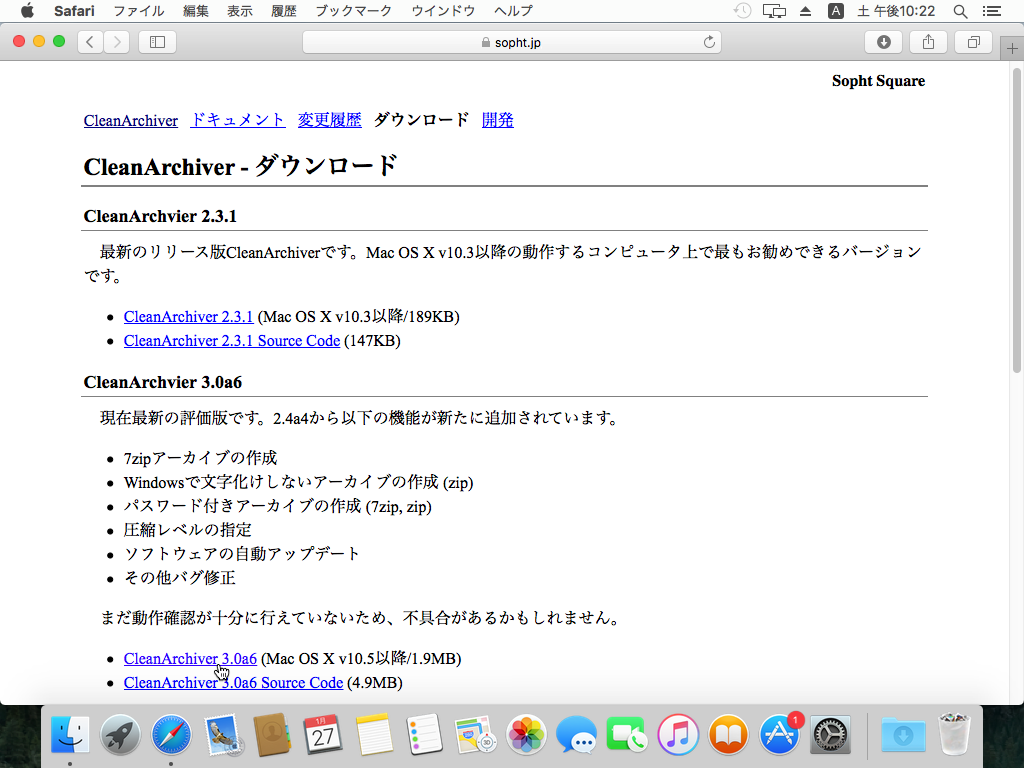Open the ドキュメント link
The image size is (1024, 768).
coord(238,120)
